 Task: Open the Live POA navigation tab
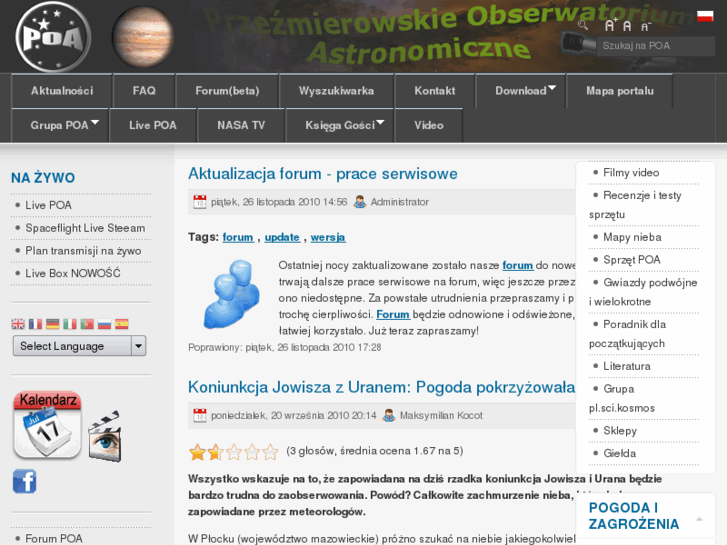point(153,125)
